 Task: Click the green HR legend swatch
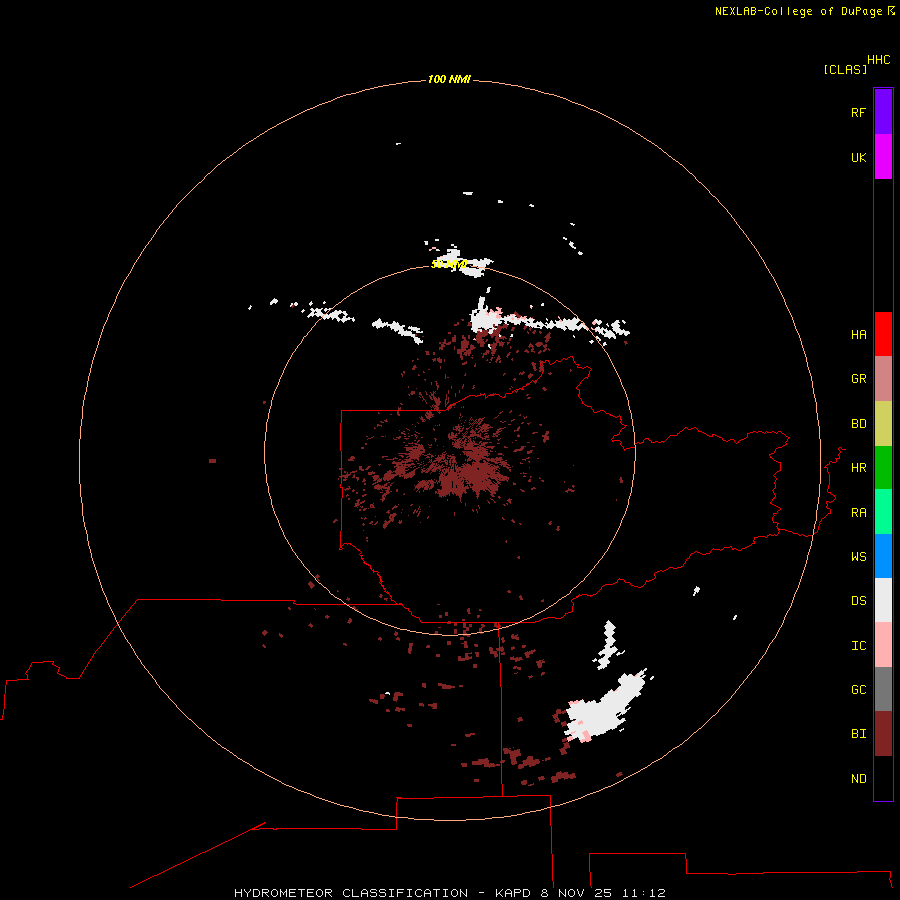tap(883, 467)
